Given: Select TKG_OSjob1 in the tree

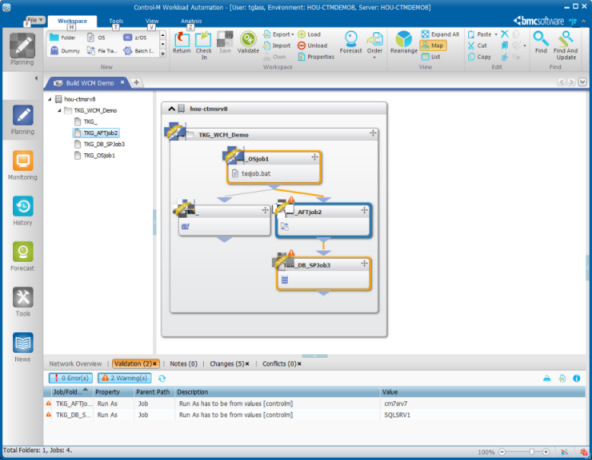Looking at the screenshot, I should [x=99, y=156].
